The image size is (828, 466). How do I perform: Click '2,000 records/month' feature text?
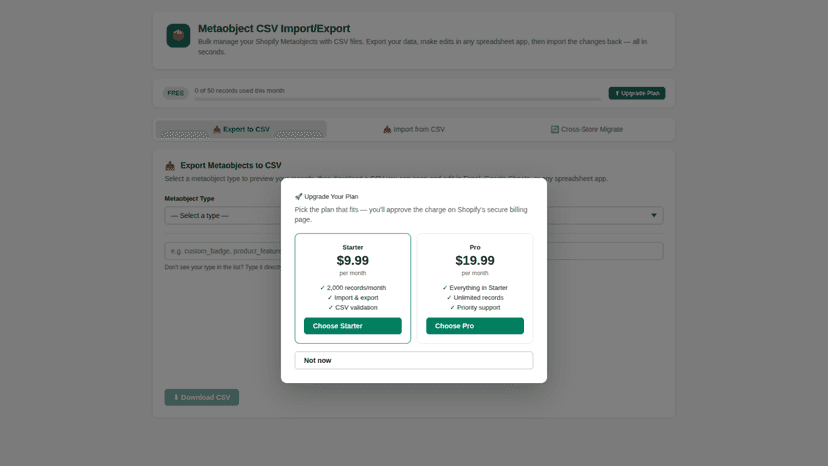tap(353, 288)
